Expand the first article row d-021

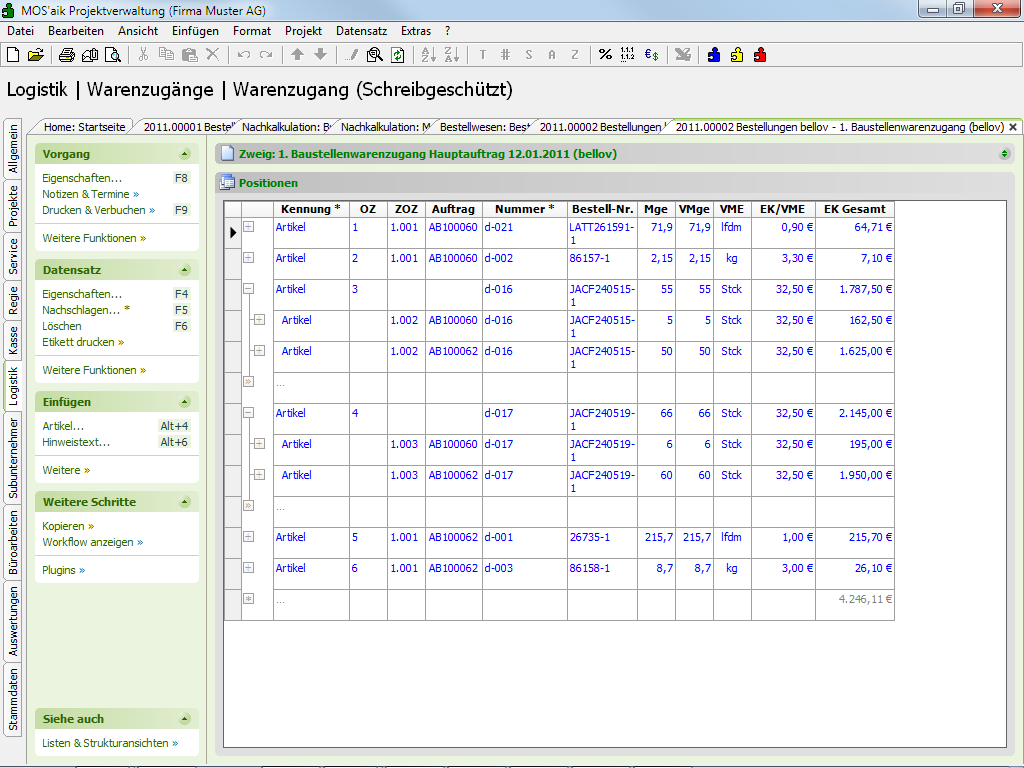point(248,227)
